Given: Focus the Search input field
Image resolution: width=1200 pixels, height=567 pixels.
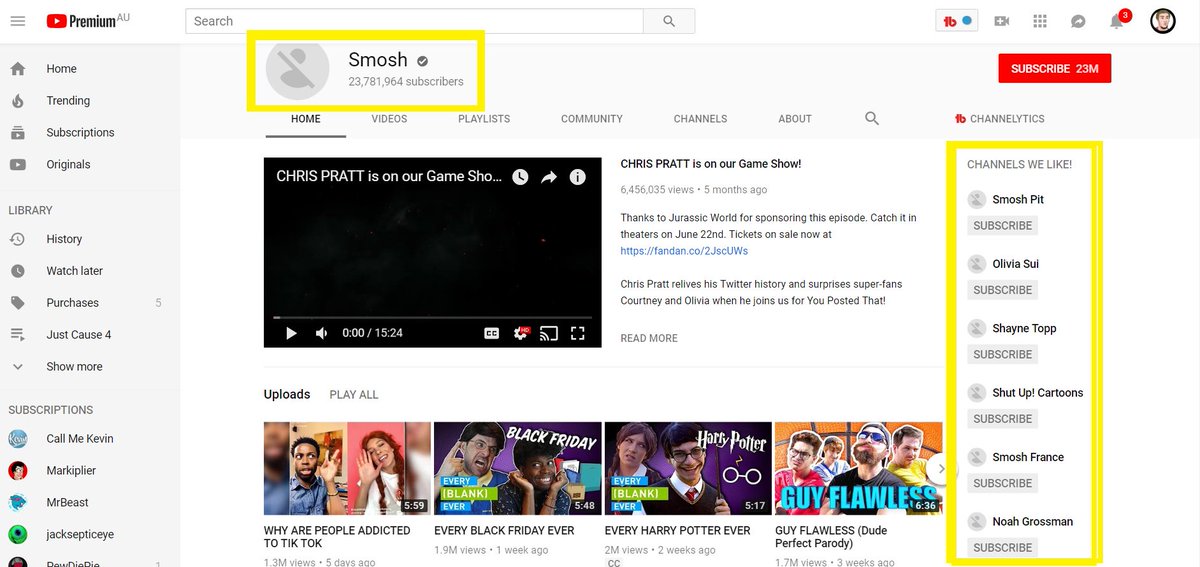Looking at the screenshot, I should [x=414, y=21].
